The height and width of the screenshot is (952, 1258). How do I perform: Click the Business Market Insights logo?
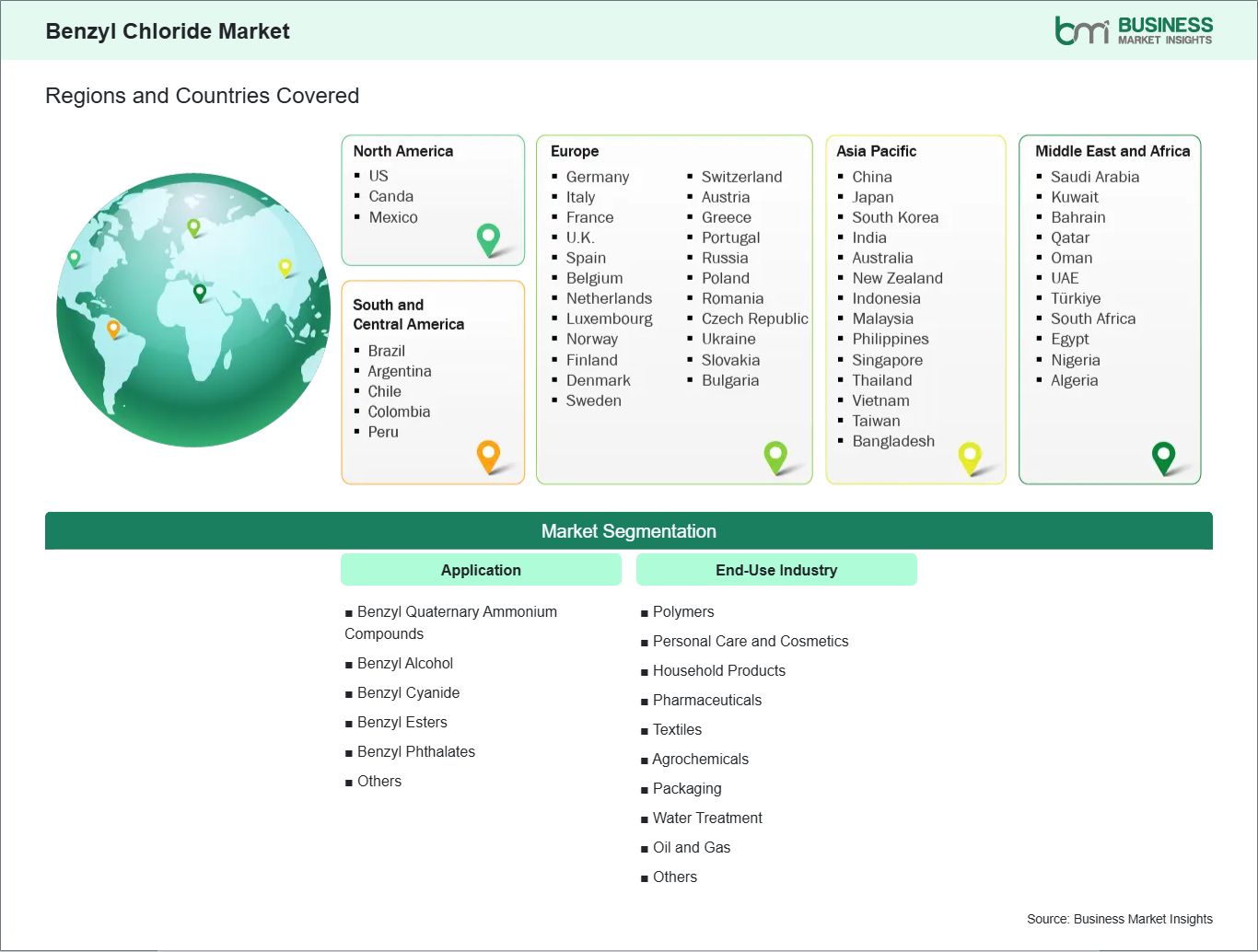click(1133, 30)
